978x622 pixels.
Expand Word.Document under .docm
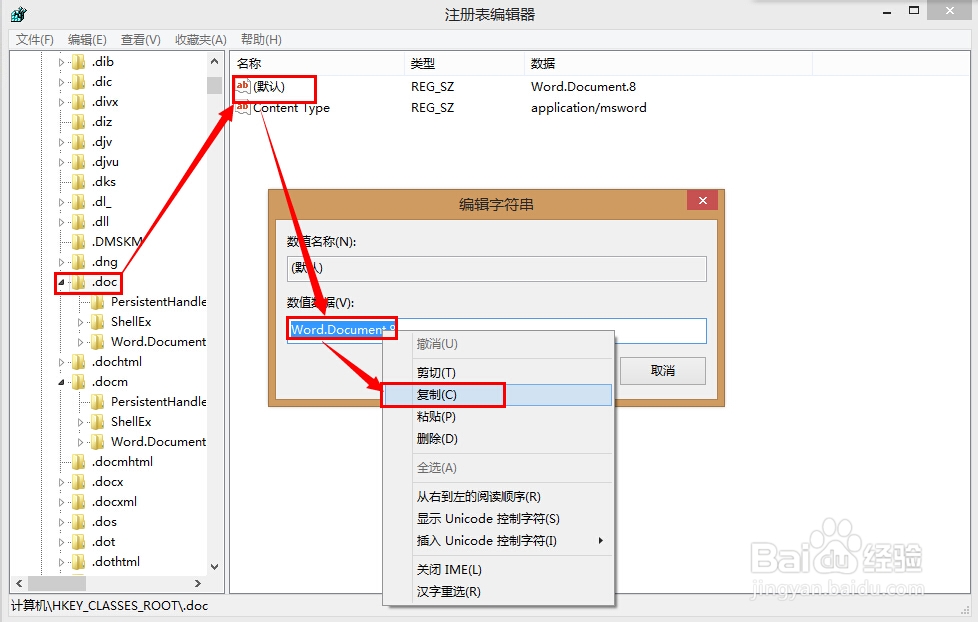coord(80,442)
